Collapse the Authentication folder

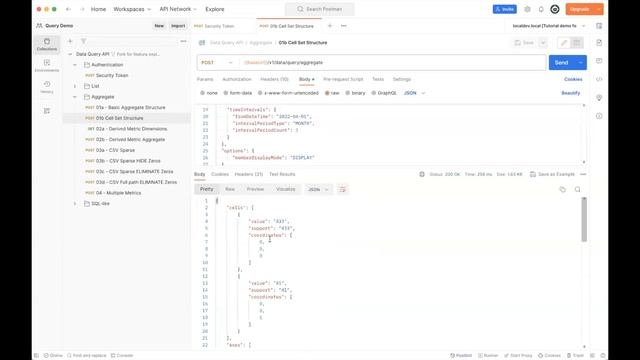(75, 65)
